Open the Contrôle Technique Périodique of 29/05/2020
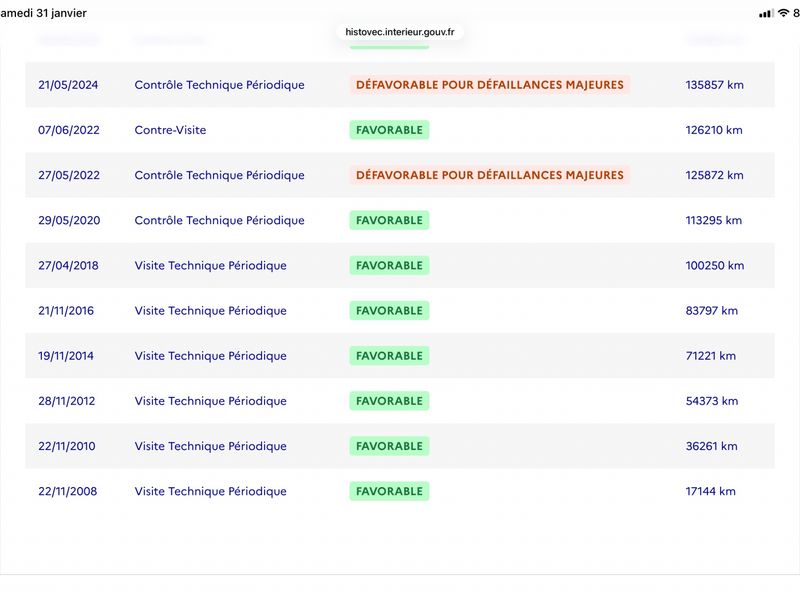This screenshot has height=600, width=800. pos(219,220)
